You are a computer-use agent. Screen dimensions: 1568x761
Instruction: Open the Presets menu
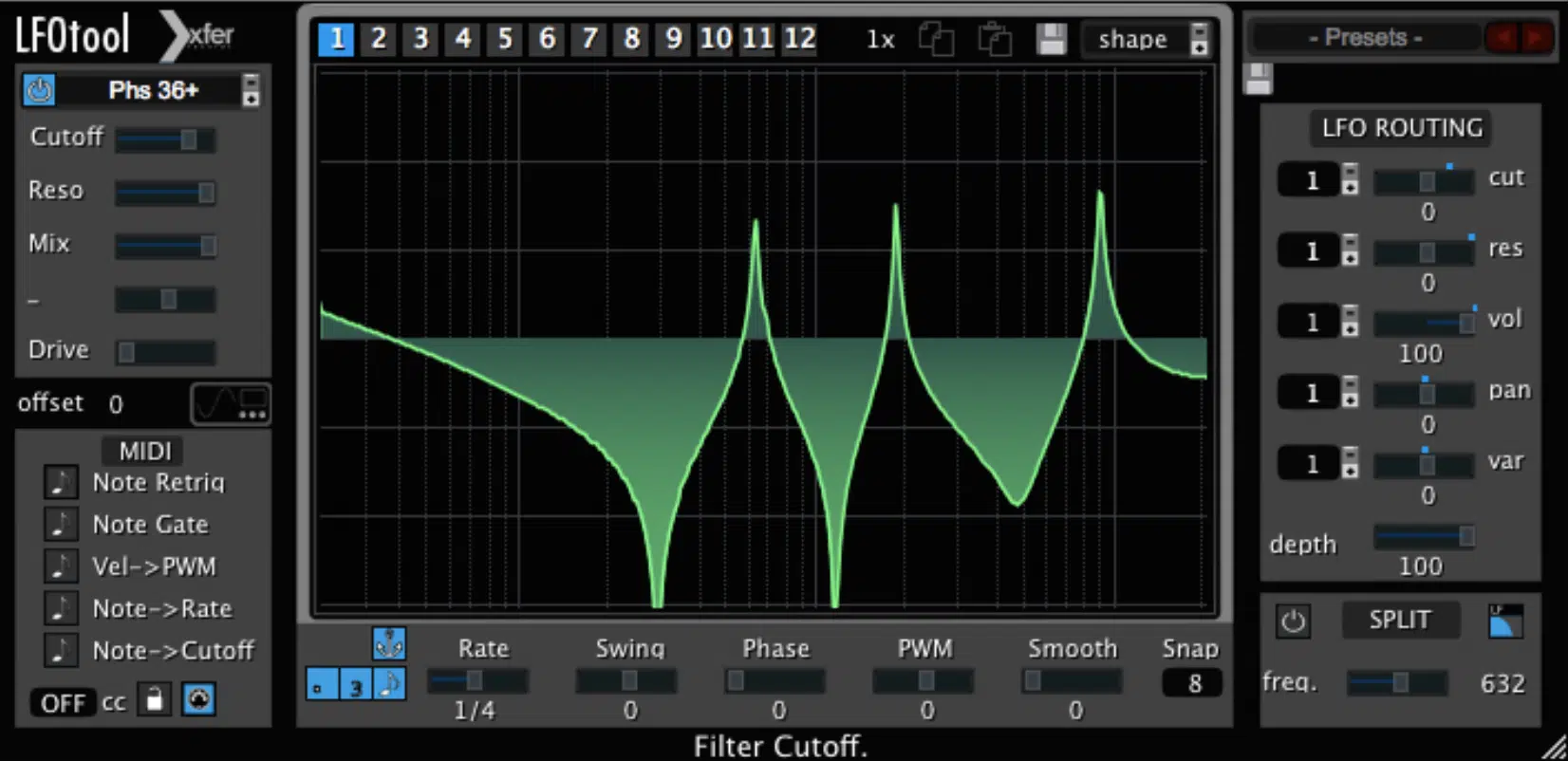[1365, 37]
